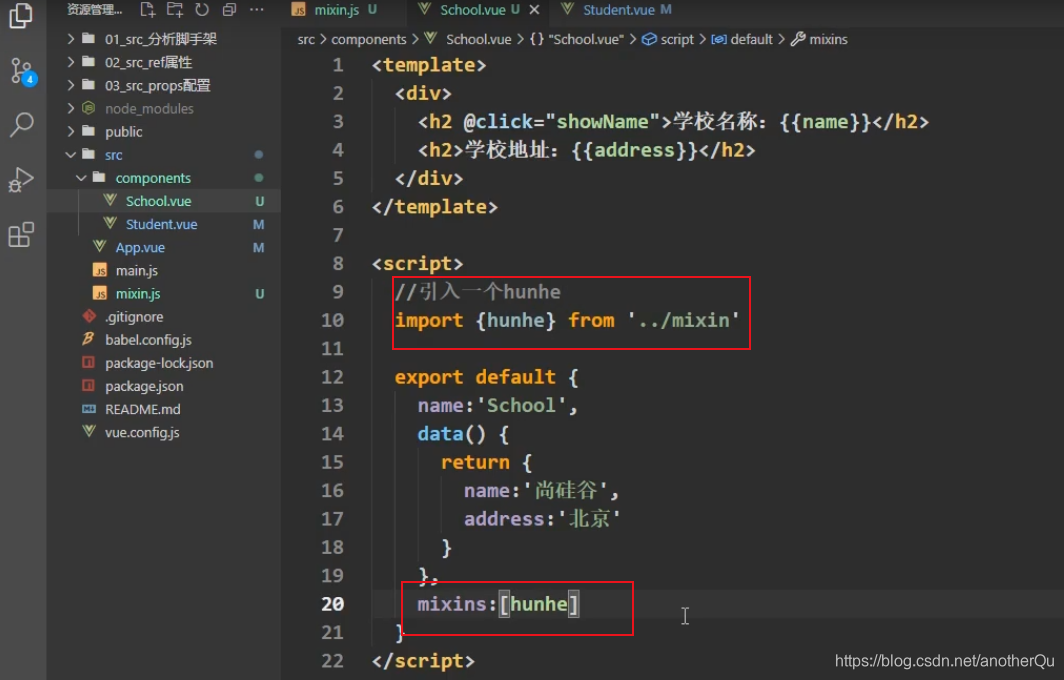Click the export default statement
1064x680 pixels.
point(475,377)
